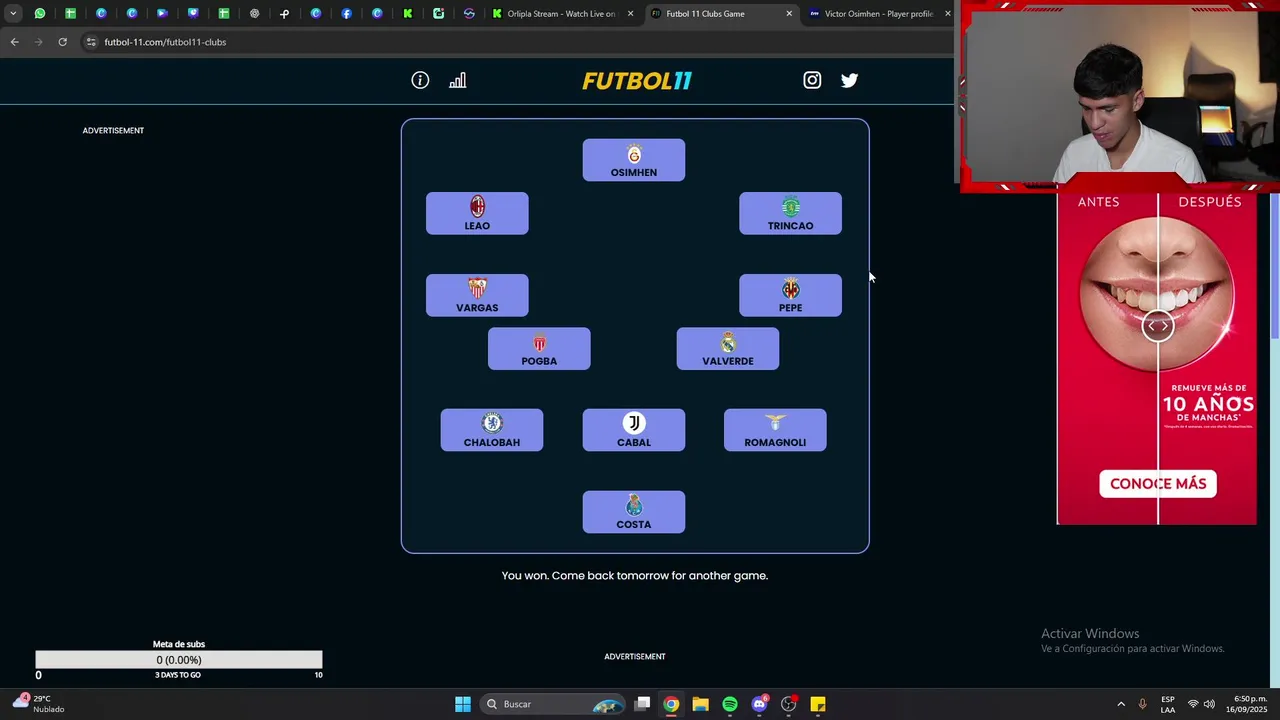The image size is (1280, 720).
Task: Open volume speaker tray icon
Action: click(1209, 704)
